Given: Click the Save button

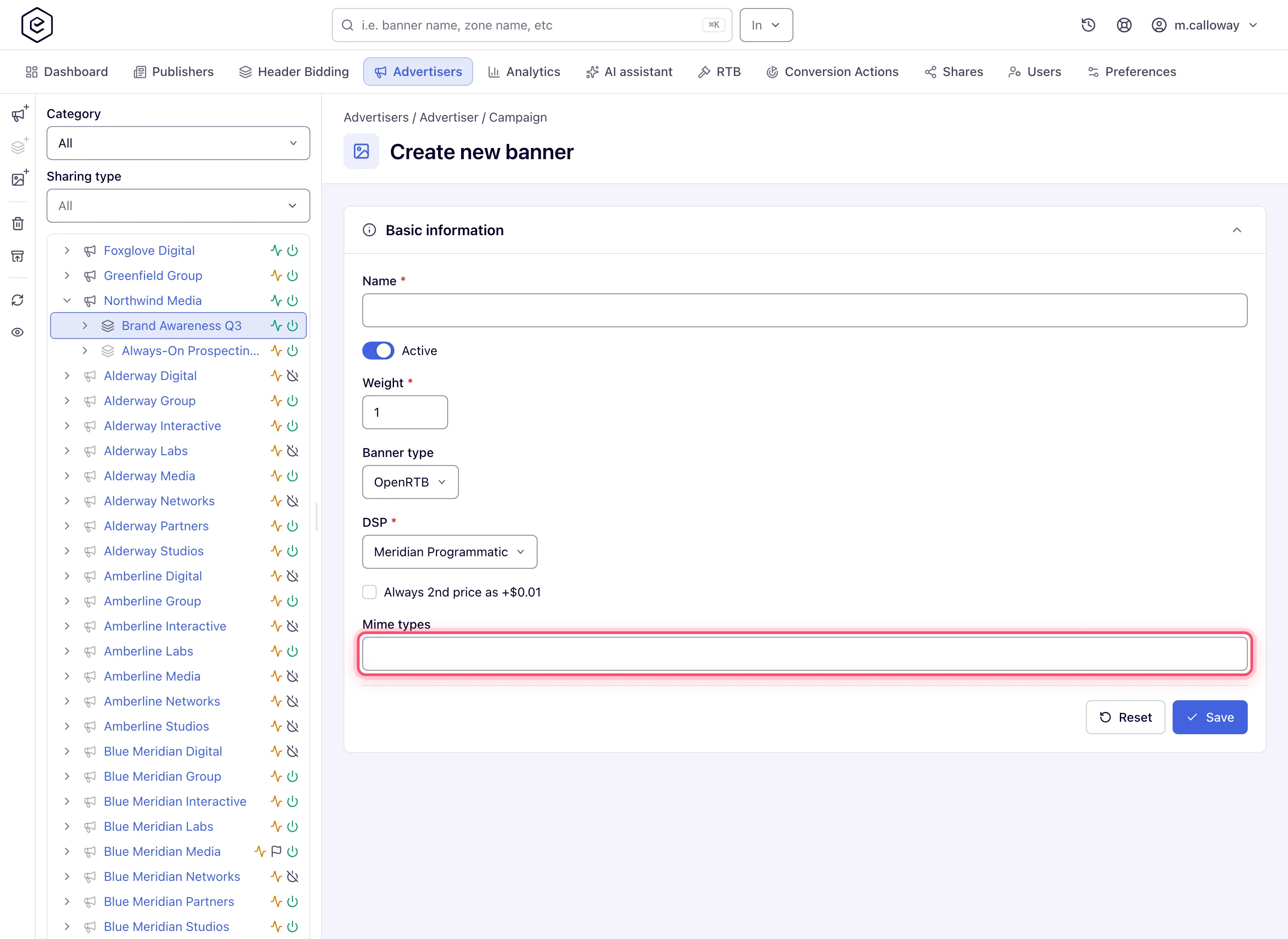Looking at the screenshot, I should 1210,717.
